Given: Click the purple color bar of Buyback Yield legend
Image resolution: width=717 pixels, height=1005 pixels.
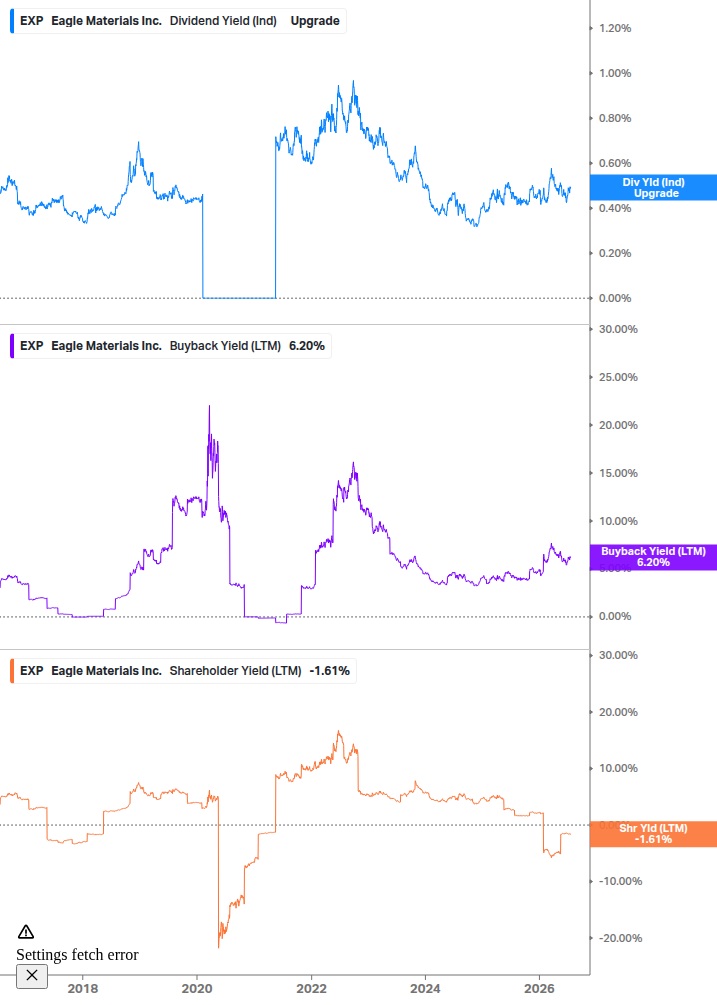Looking at the screenshot, I should click(12, 345).
